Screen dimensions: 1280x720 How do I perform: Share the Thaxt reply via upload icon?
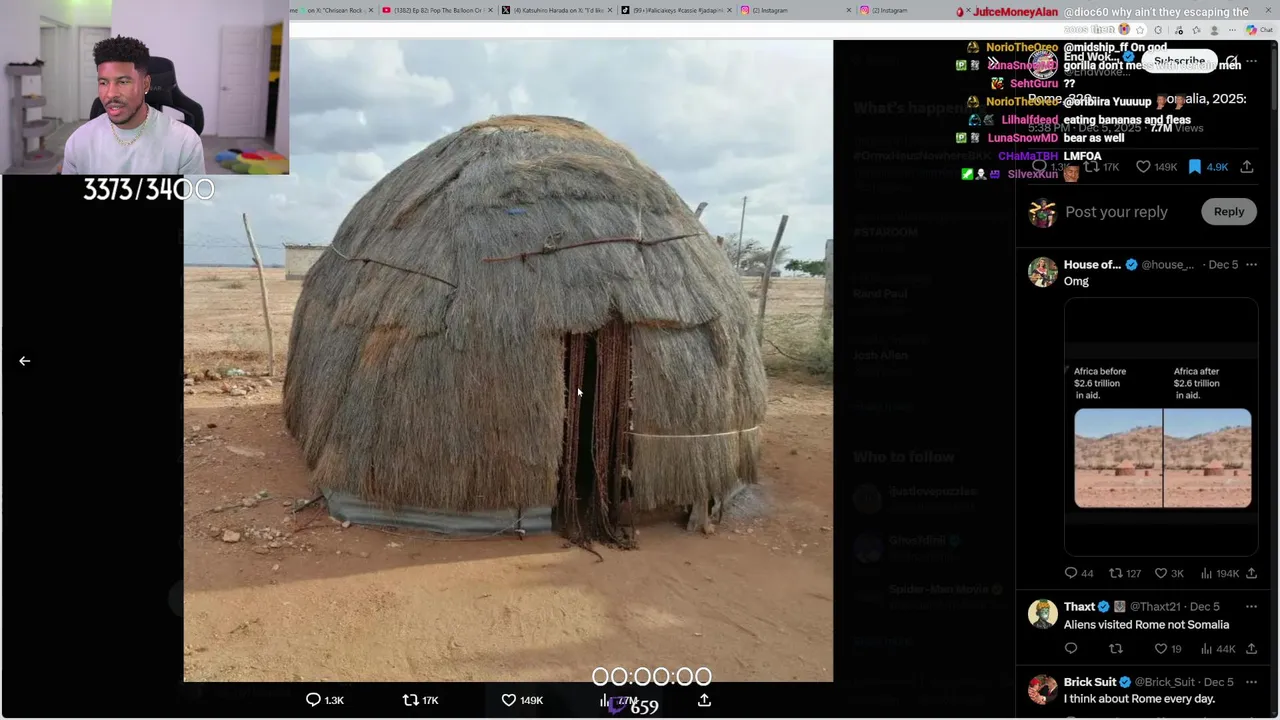point(1251,649)
